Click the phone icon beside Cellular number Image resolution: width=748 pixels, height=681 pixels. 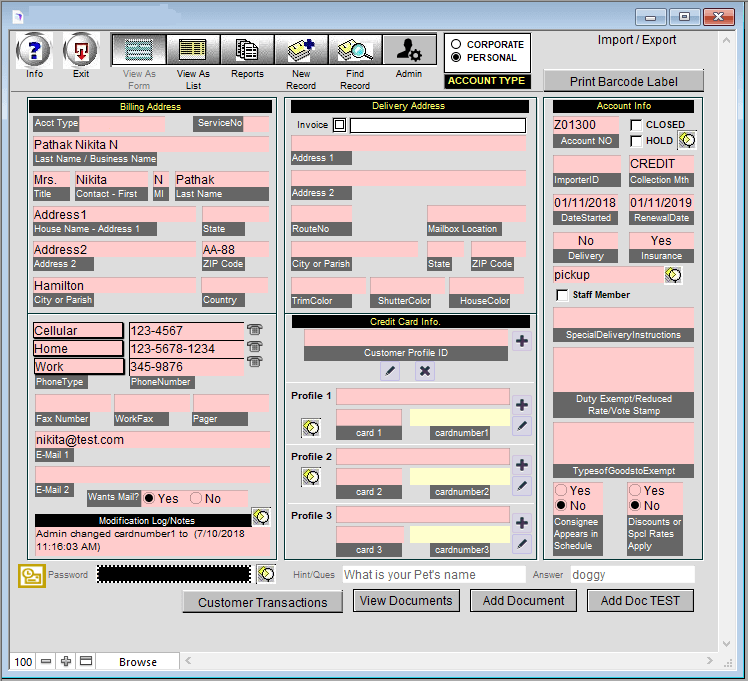click(254, 330)
